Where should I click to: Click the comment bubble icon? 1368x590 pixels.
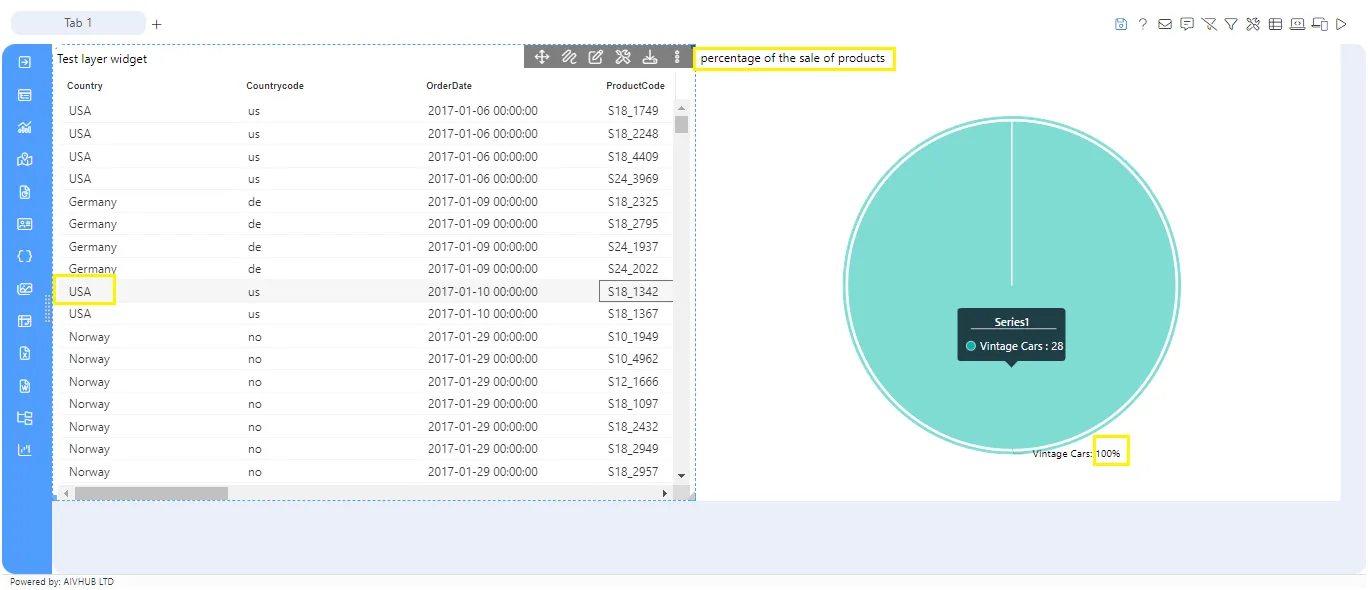click(x=1186, y=23)
